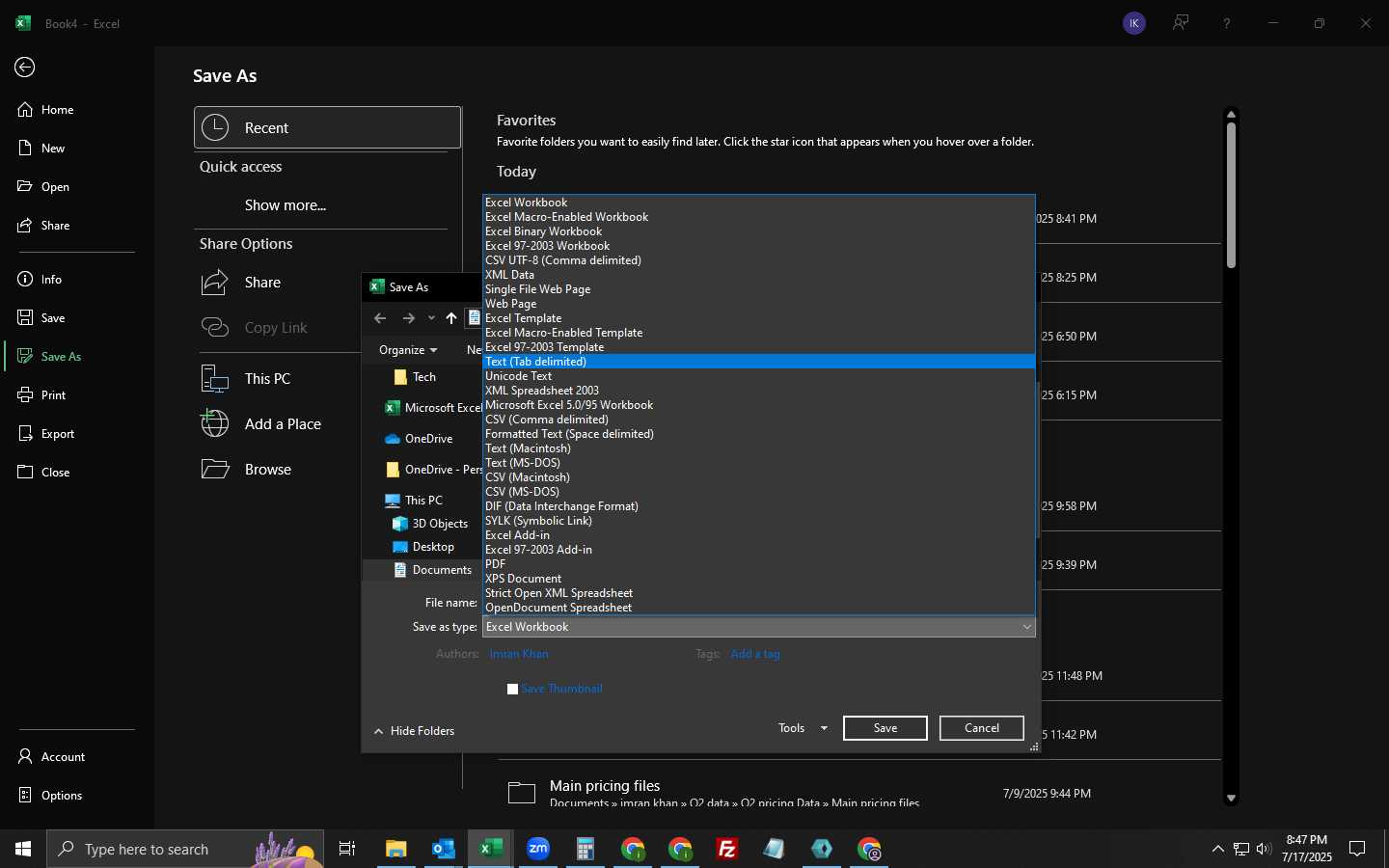Choose Text (Tab delimited) file type
Image resolution: width=1389 pixels, height=868 pixels.
pyautogui.click(x=759, y=362)
